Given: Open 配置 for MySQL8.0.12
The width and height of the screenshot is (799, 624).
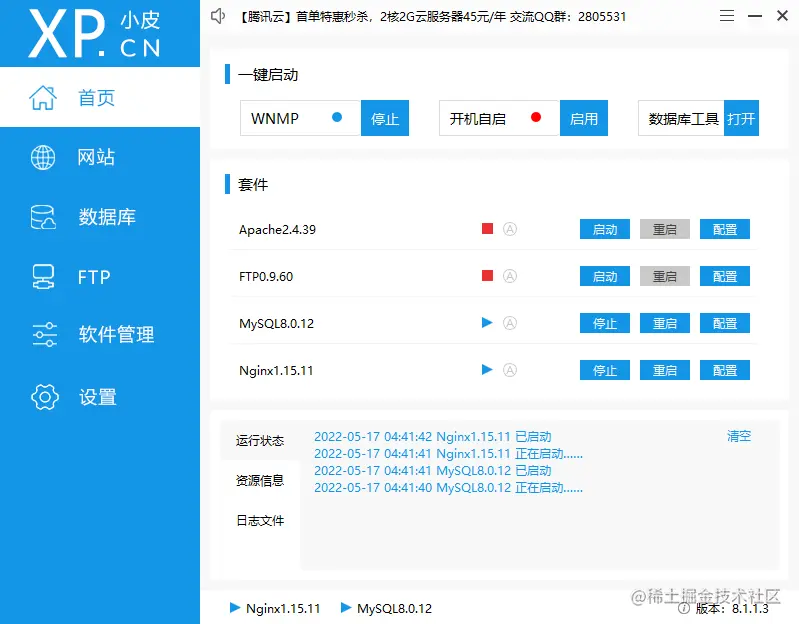Looking at the screenshot, I should (x=725, y=323).
